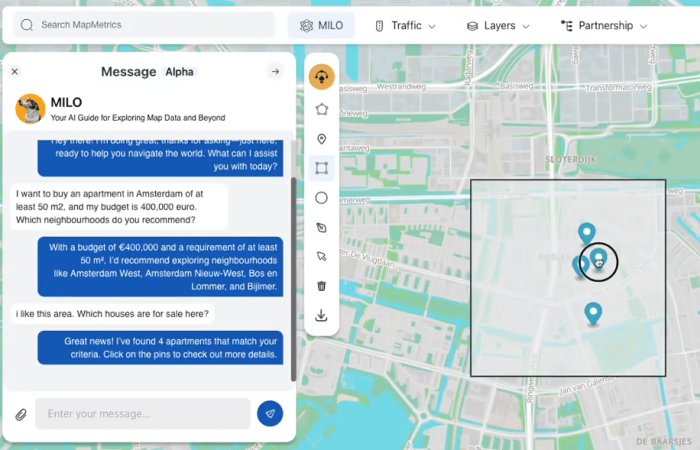The height and width of the screenshot is (450, 700).
Task: Click the circled map pin
Action: (599, 260)
